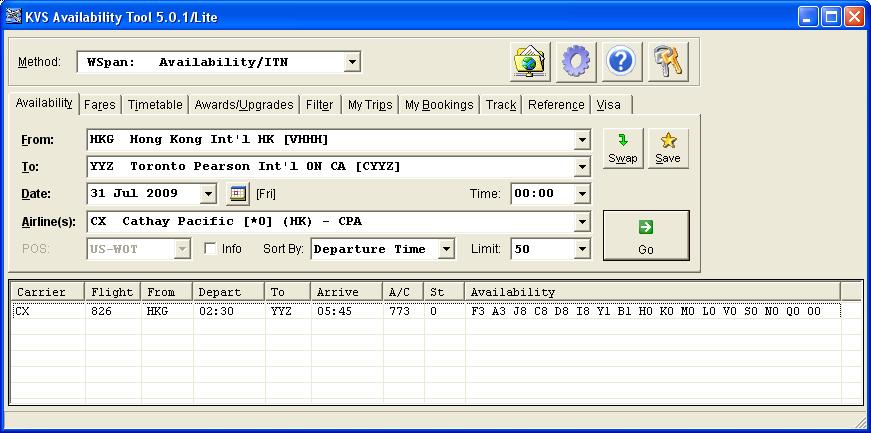Viewport: 871px width, 433px height.
Task: Click the KVS app icon in title bar
Action: click(14, 16)
